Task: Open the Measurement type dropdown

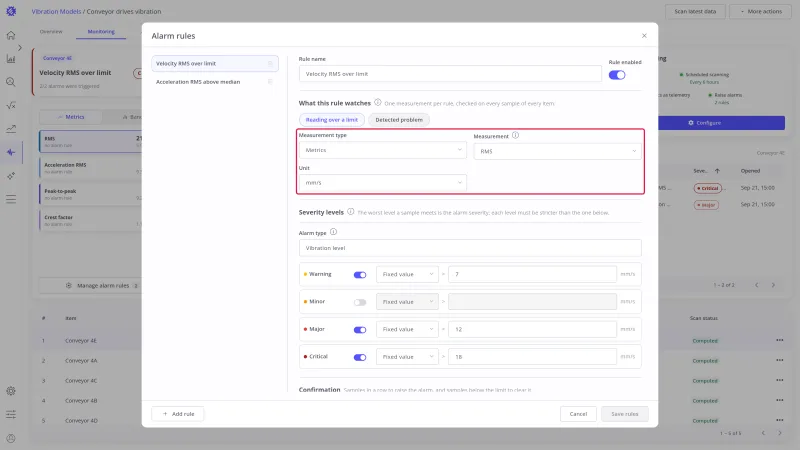Action: point(383,150)
